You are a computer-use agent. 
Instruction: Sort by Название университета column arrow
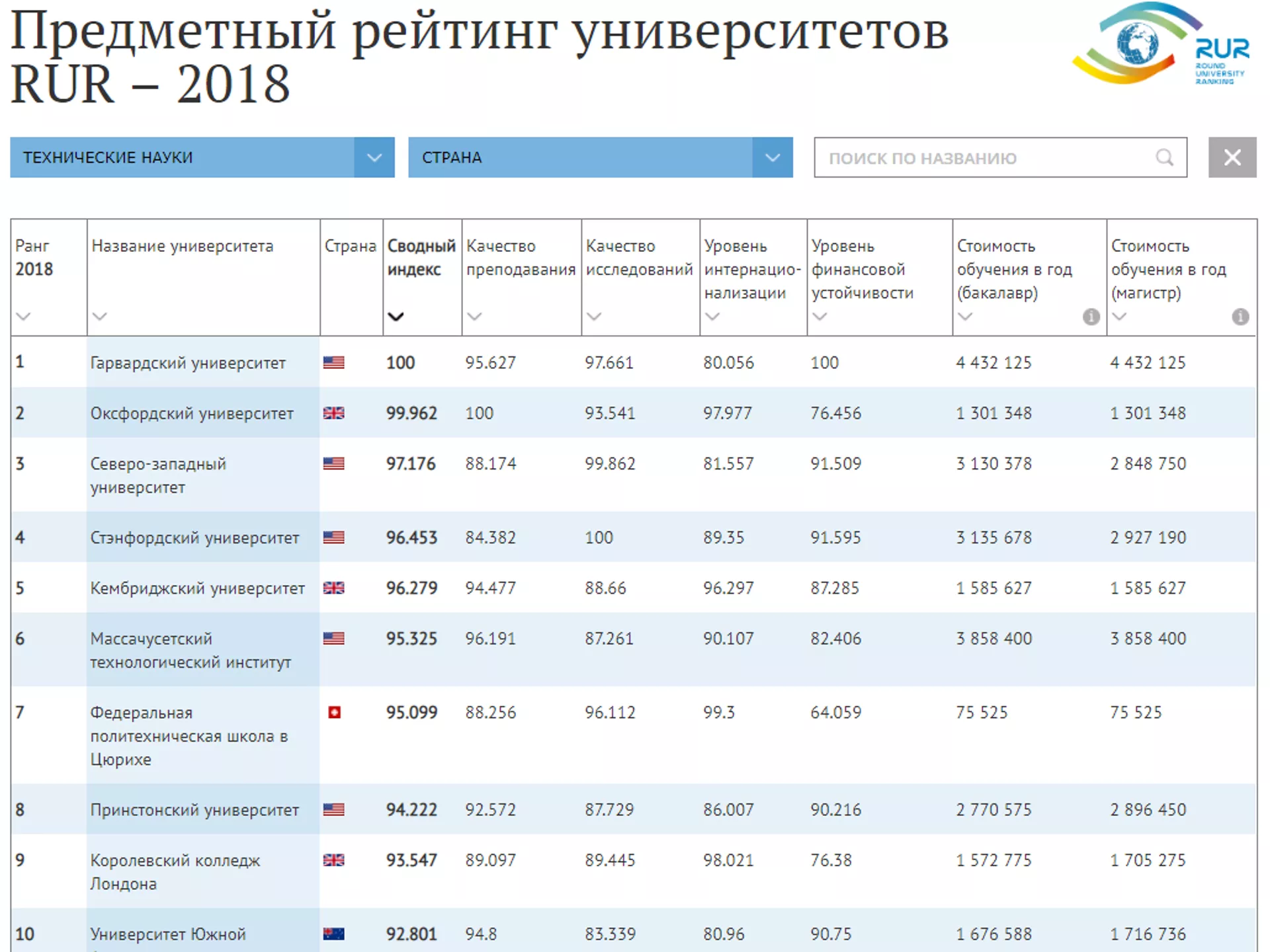pyautogui.click(x=100, y=316)
